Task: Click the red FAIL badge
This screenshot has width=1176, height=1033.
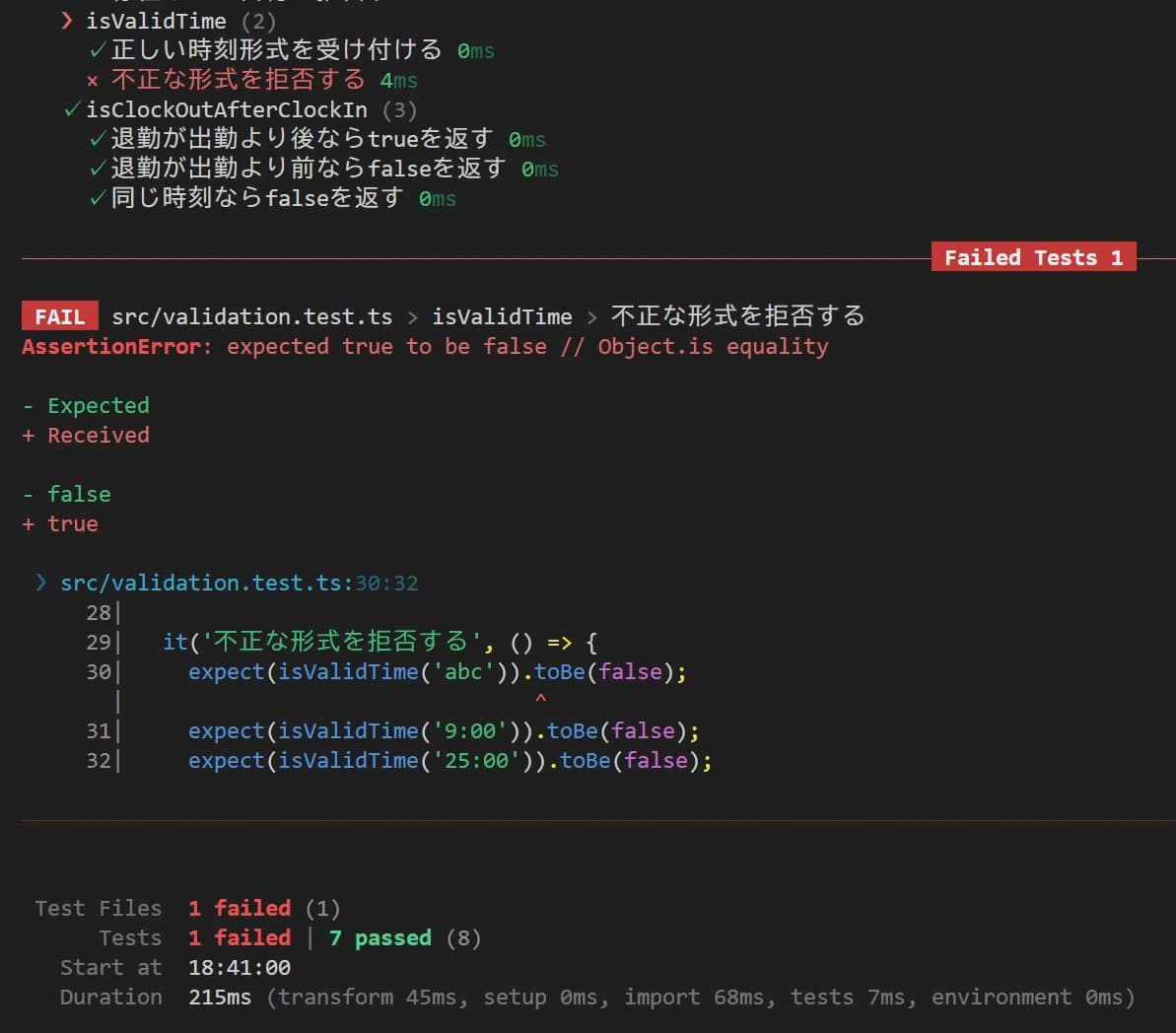Action: pos(59,316)
